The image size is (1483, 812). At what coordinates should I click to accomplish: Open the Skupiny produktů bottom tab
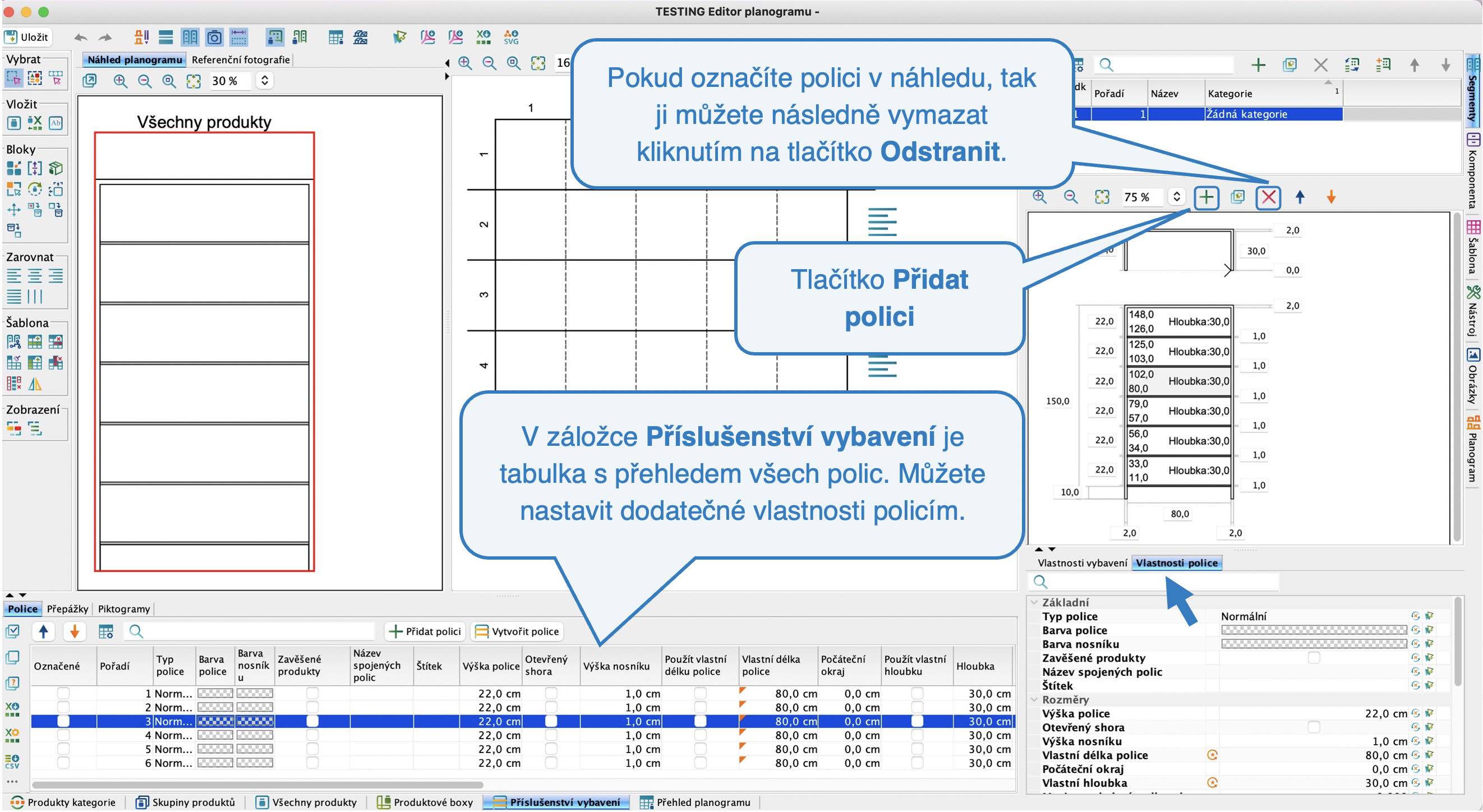(185, 804)
